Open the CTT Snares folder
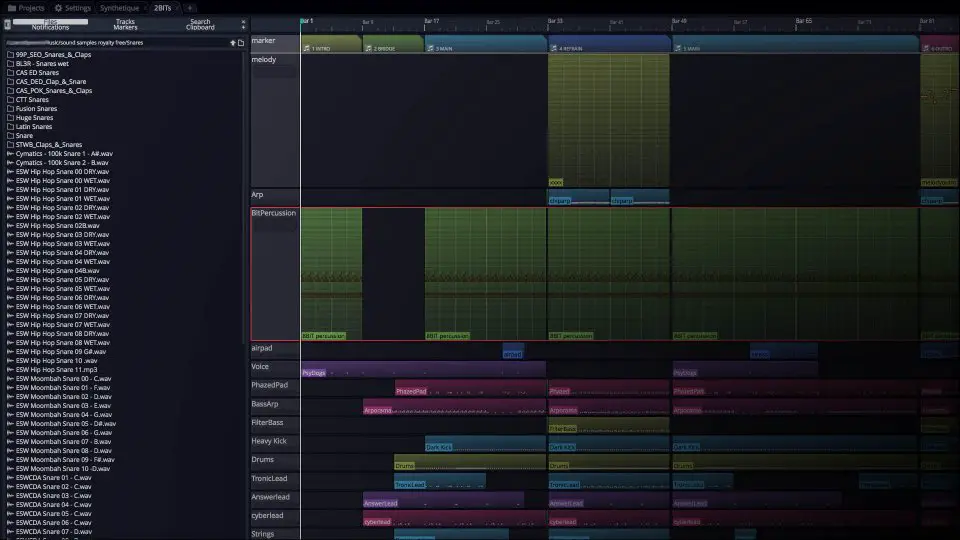Image resolution: width=960 pixels, height=540 pixels. point(32,99)
